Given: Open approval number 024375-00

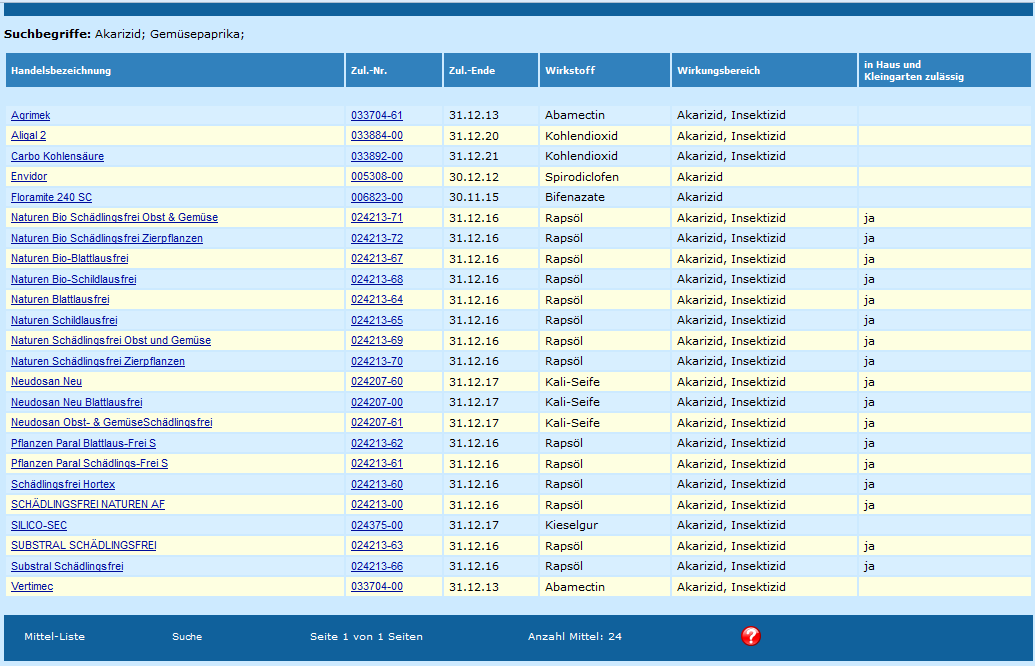Looking at the screenshot, I should [x=377, y=525].
